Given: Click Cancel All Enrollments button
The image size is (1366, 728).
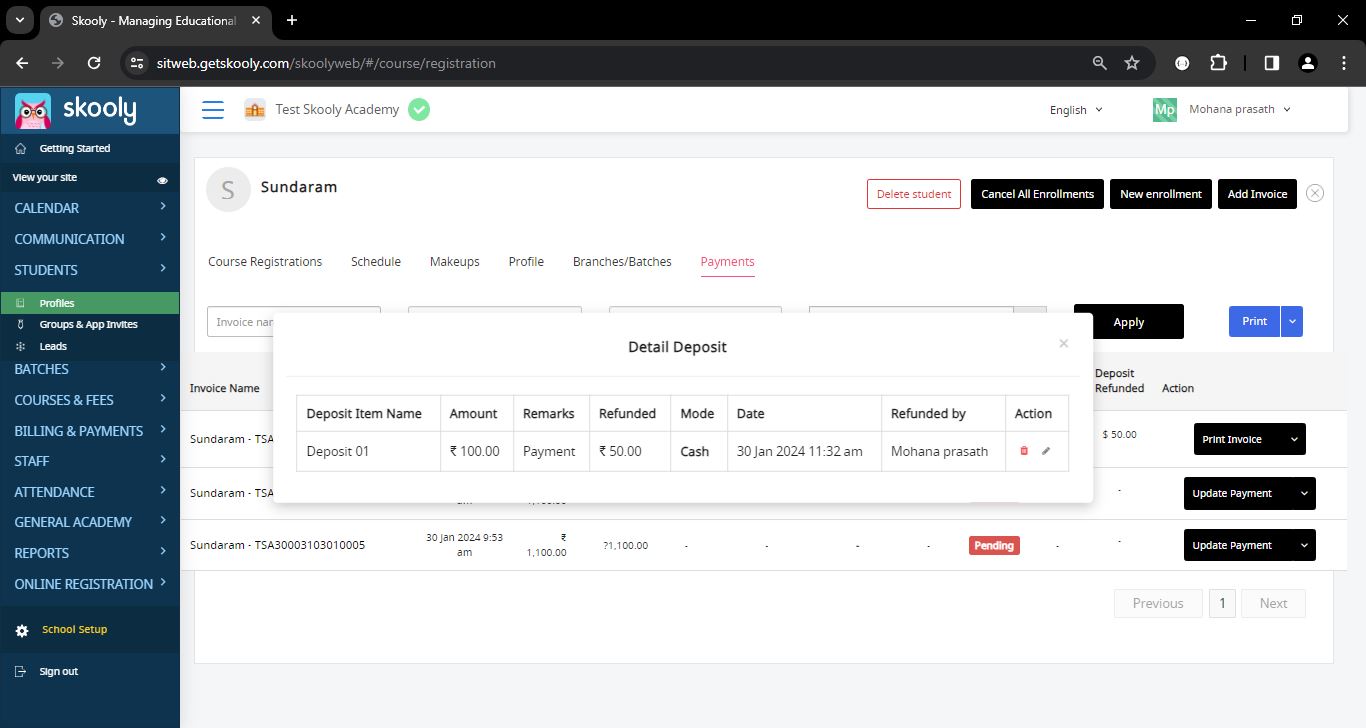Looking at the screenshot, I should pos(1037,194).
